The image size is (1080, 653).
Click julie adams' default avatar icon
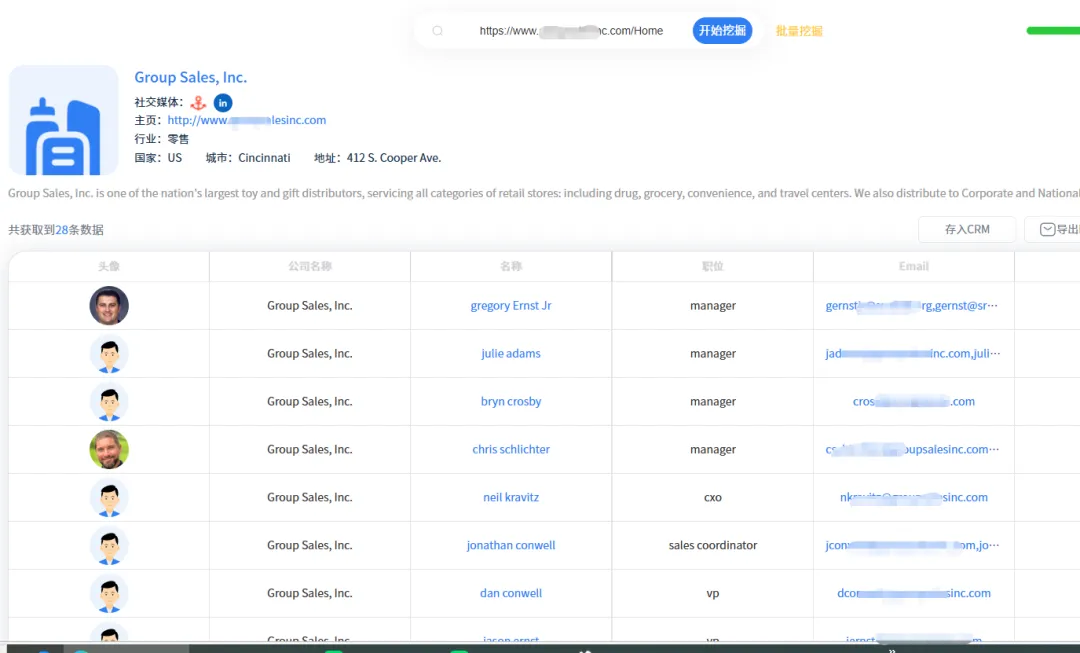[109, 353]
